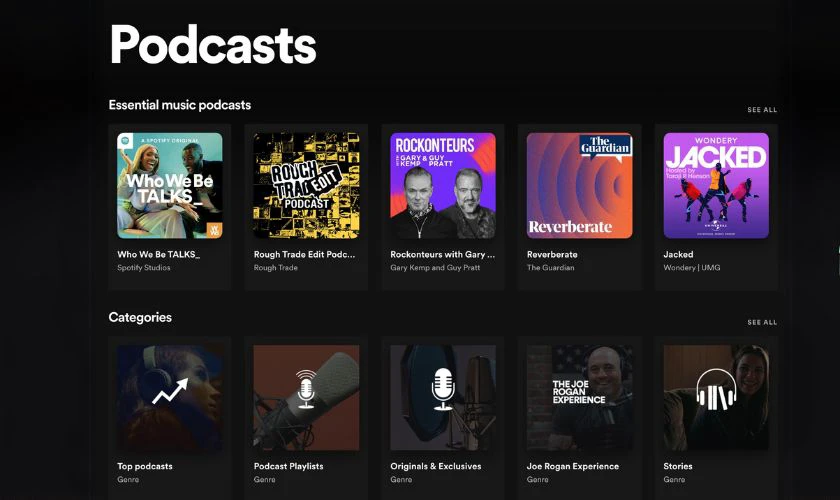
Task: Click the Rockonteurs with Gary ... title
Action: click(x=442, y=255)
